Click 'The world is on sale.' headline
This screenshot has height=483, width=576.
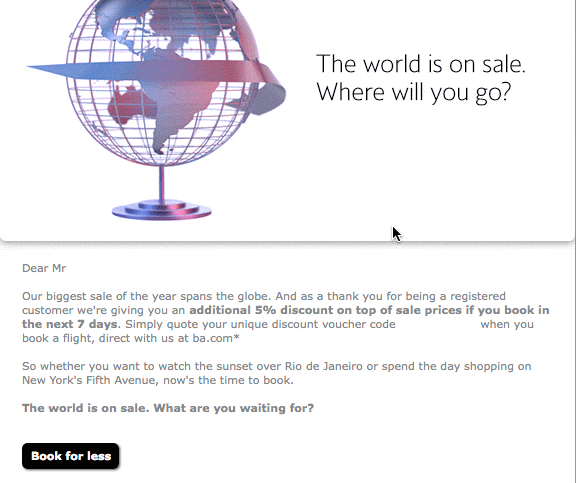[421, 64]
